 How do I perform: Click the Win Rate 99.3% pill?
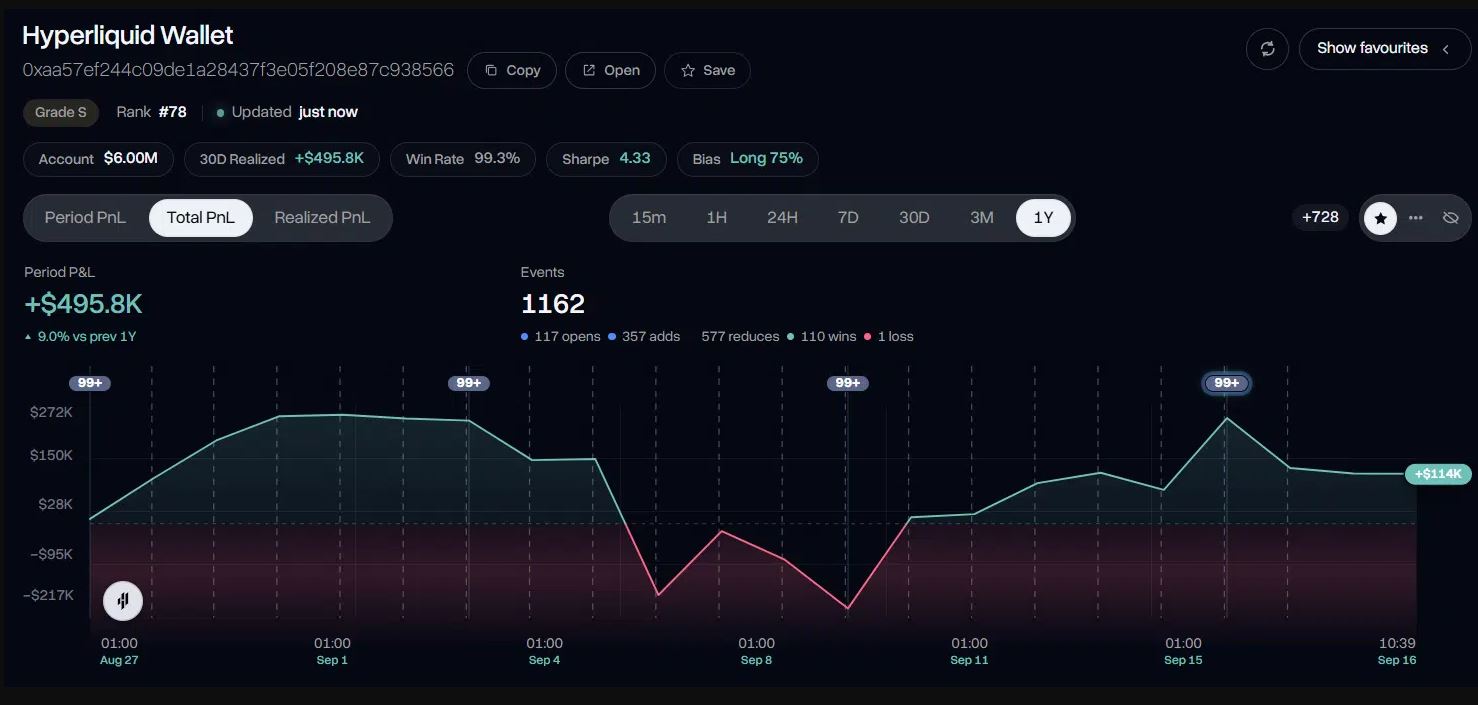click(x=462, y=159)
